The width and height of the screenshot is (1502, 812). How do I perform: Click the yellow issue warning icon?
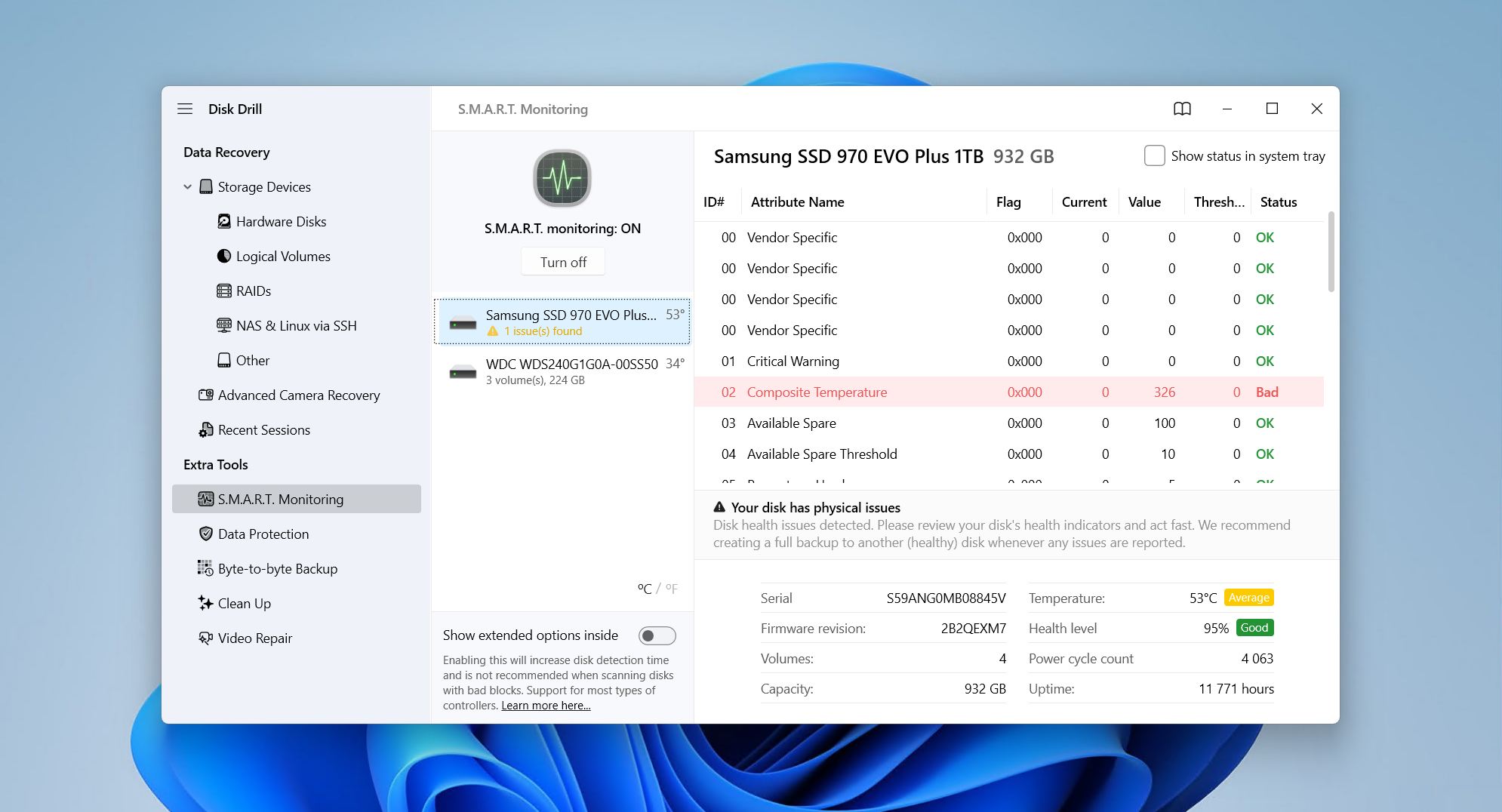click(x=493, y=331)
